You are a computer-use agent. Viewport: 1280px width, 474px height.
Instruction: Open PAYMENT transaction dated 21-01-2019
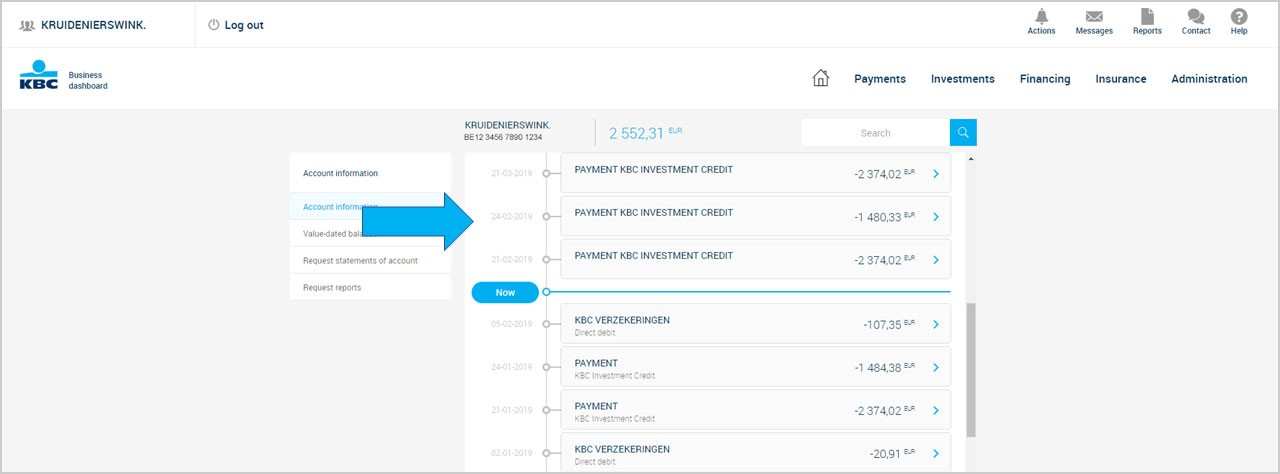(x=755, y=410)
